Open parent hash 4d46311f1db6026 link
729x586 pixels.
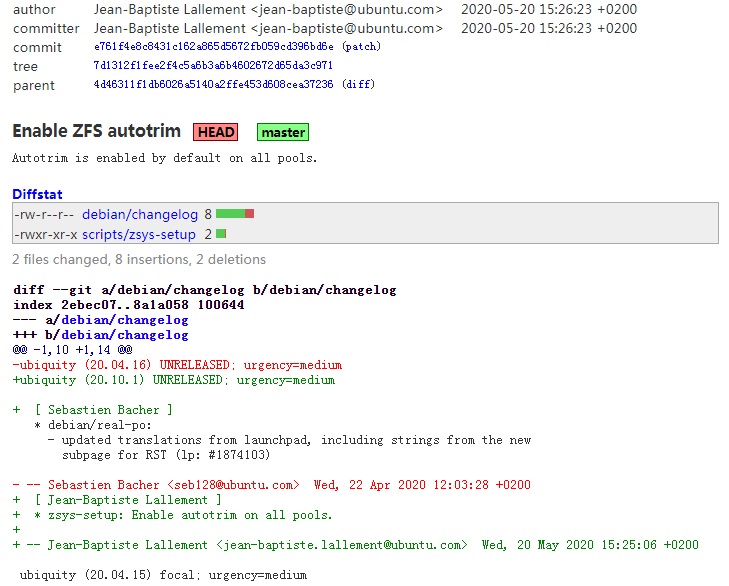pos(213,85)
